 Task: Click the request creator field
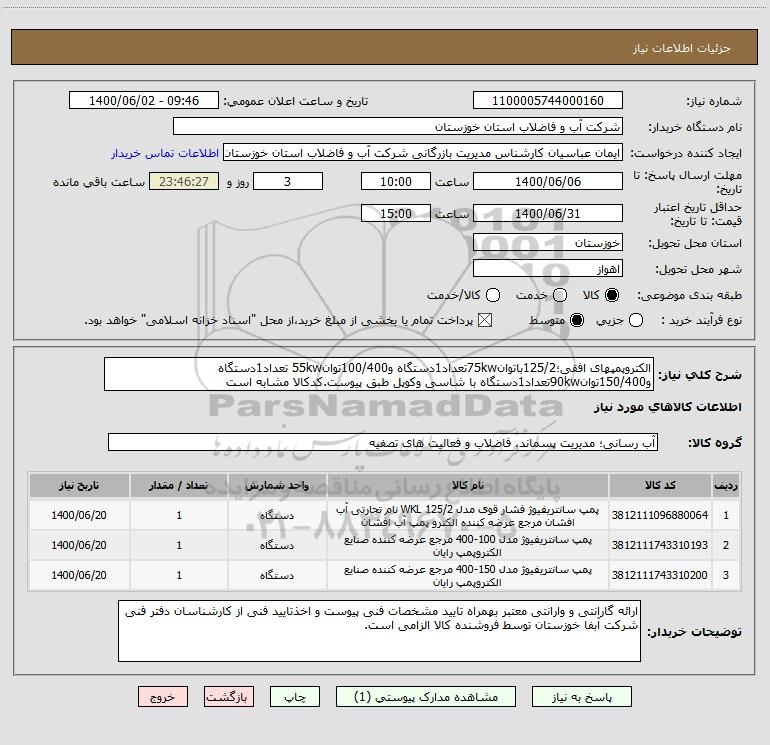(423, 153)
